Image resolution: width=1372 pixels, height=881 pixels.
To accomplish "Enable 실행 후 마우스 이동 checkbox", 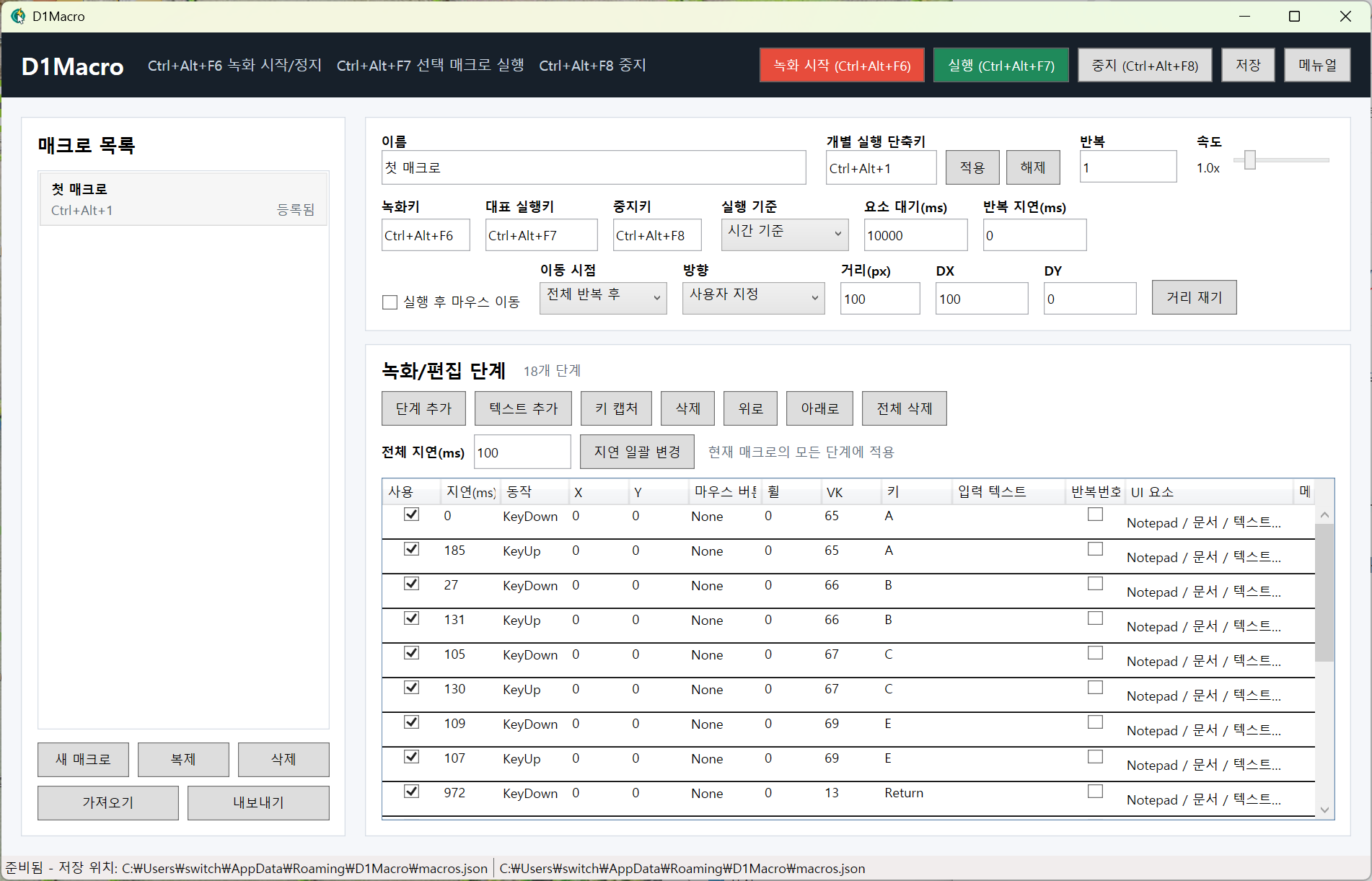I will coord(390,302).
